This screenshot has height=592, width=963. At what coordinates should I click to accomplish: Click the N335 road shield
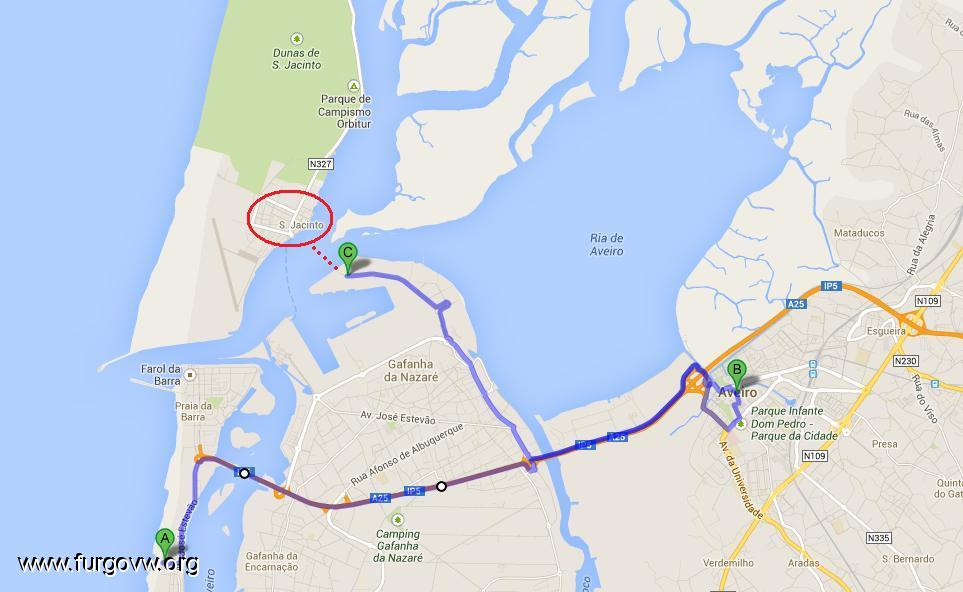click(878, 538)
